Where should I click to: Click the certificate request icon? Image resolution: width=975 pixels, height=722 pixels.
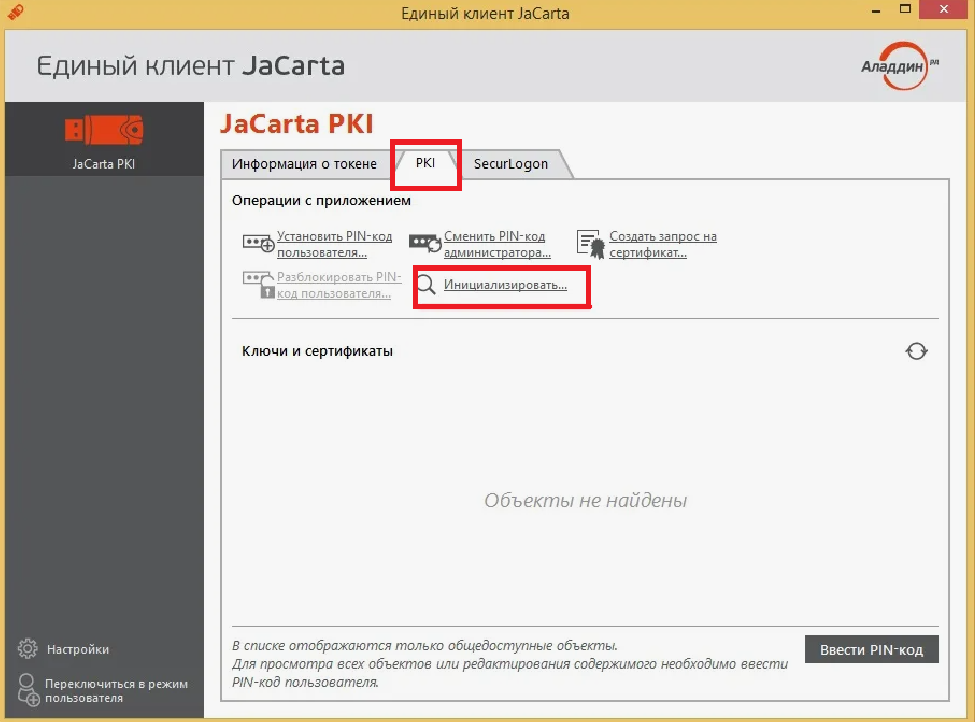coord(590,244)
